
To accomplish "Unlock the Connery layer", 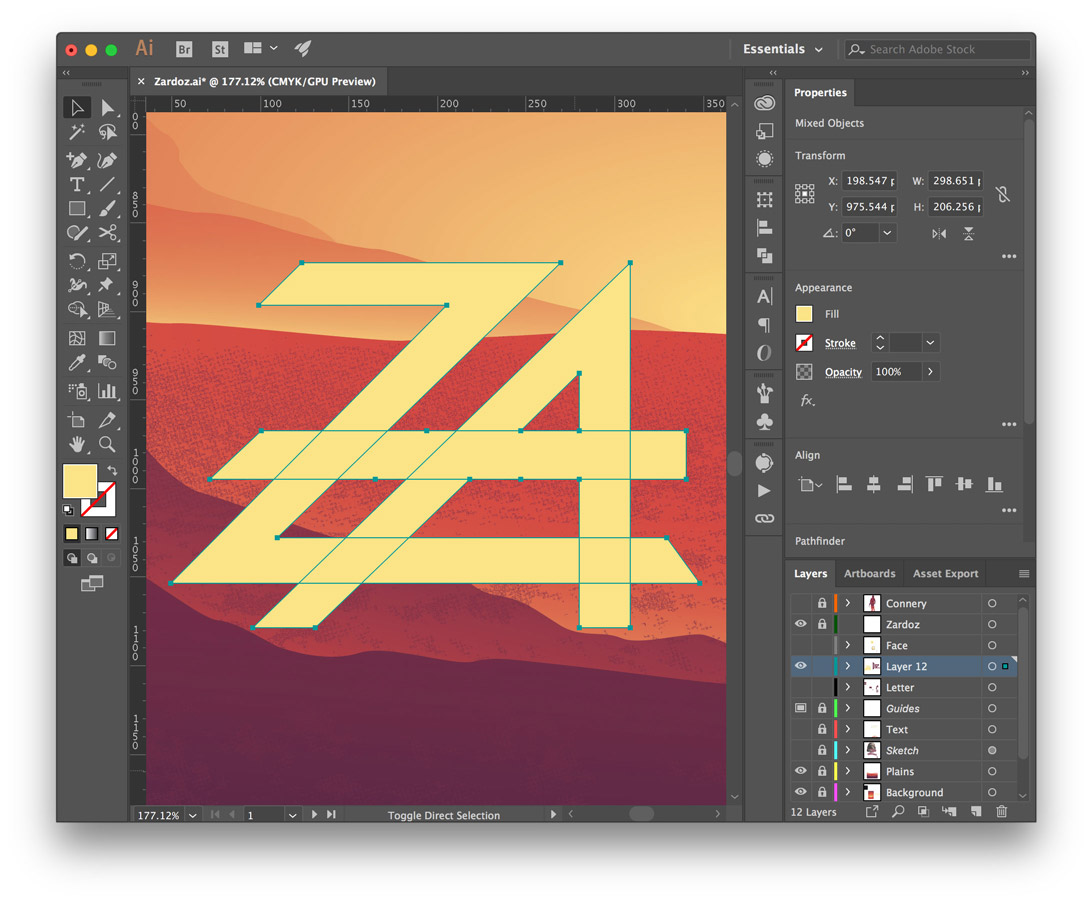I will point(822,603).
